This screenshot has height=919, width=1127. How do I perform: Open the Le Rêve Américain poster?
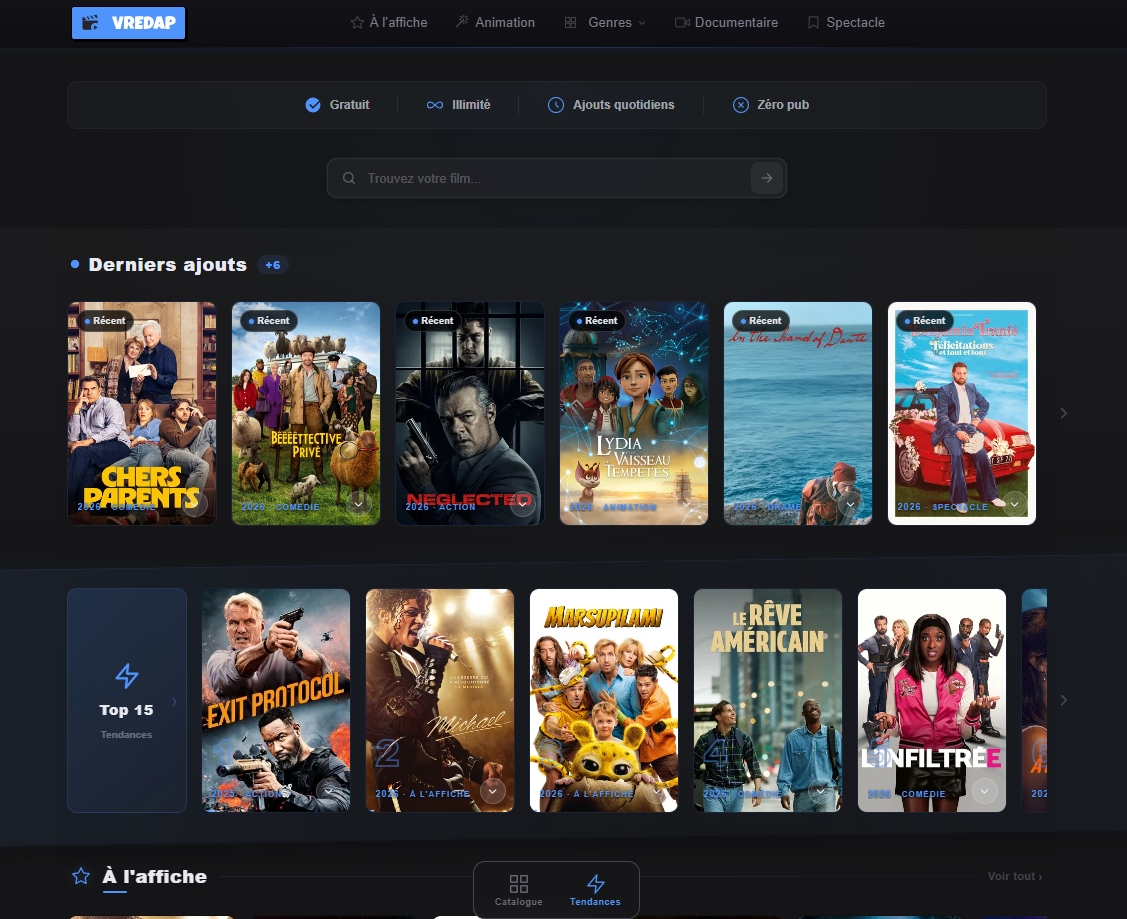pos(768,701)
